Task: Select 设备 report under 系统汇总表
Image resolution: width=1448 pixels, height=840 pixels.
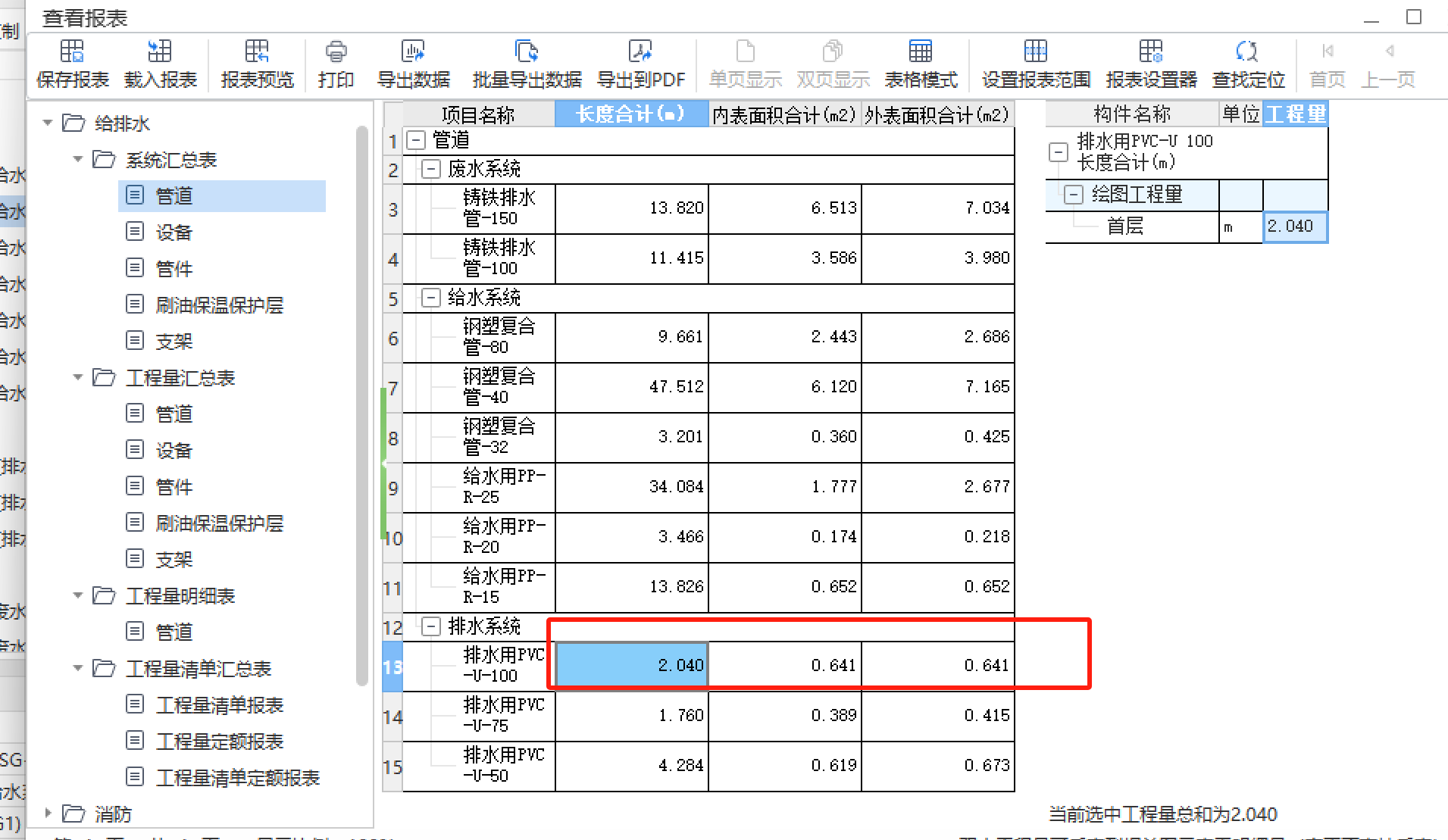Action: click(174, 232)
